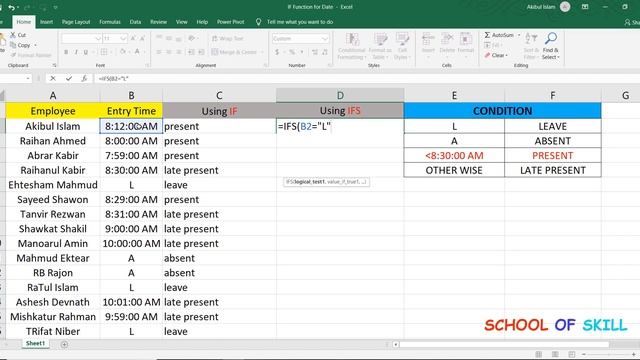Click the Increase Indent icon

point(201,52)
